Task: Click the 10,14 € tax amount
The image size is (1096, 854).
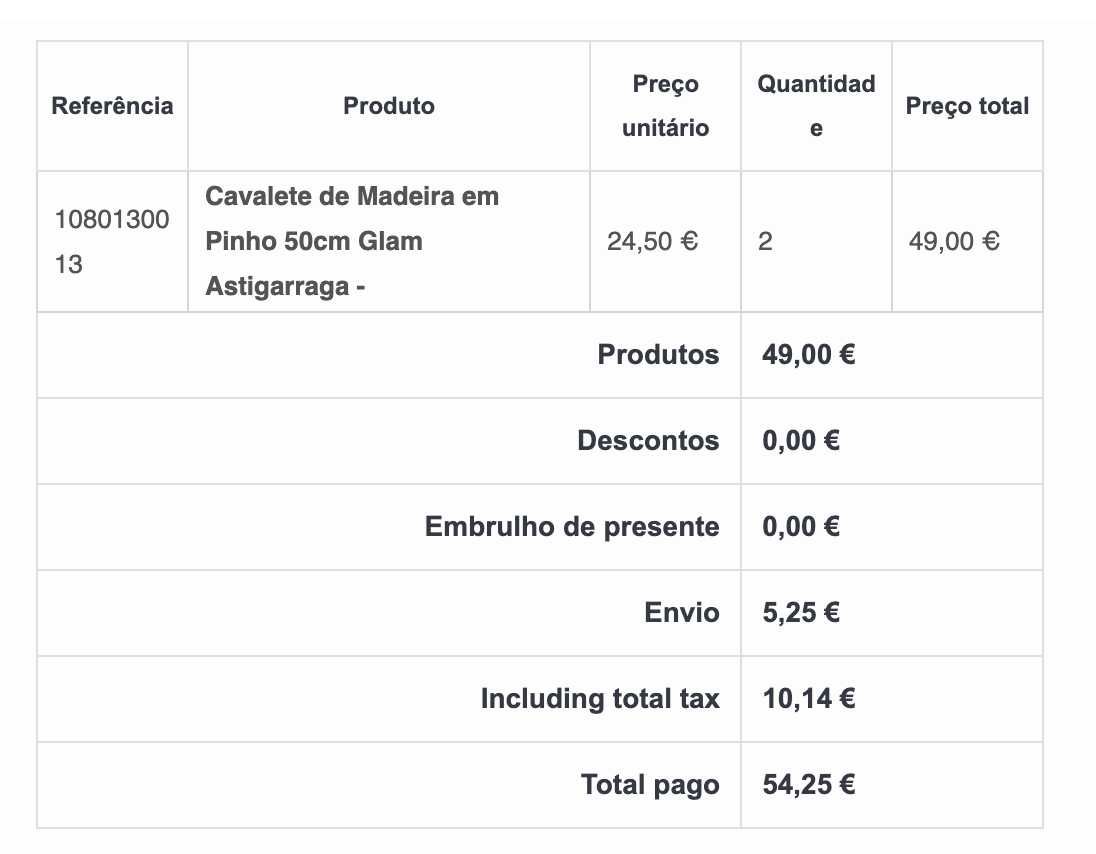Action: coord(808,699)
